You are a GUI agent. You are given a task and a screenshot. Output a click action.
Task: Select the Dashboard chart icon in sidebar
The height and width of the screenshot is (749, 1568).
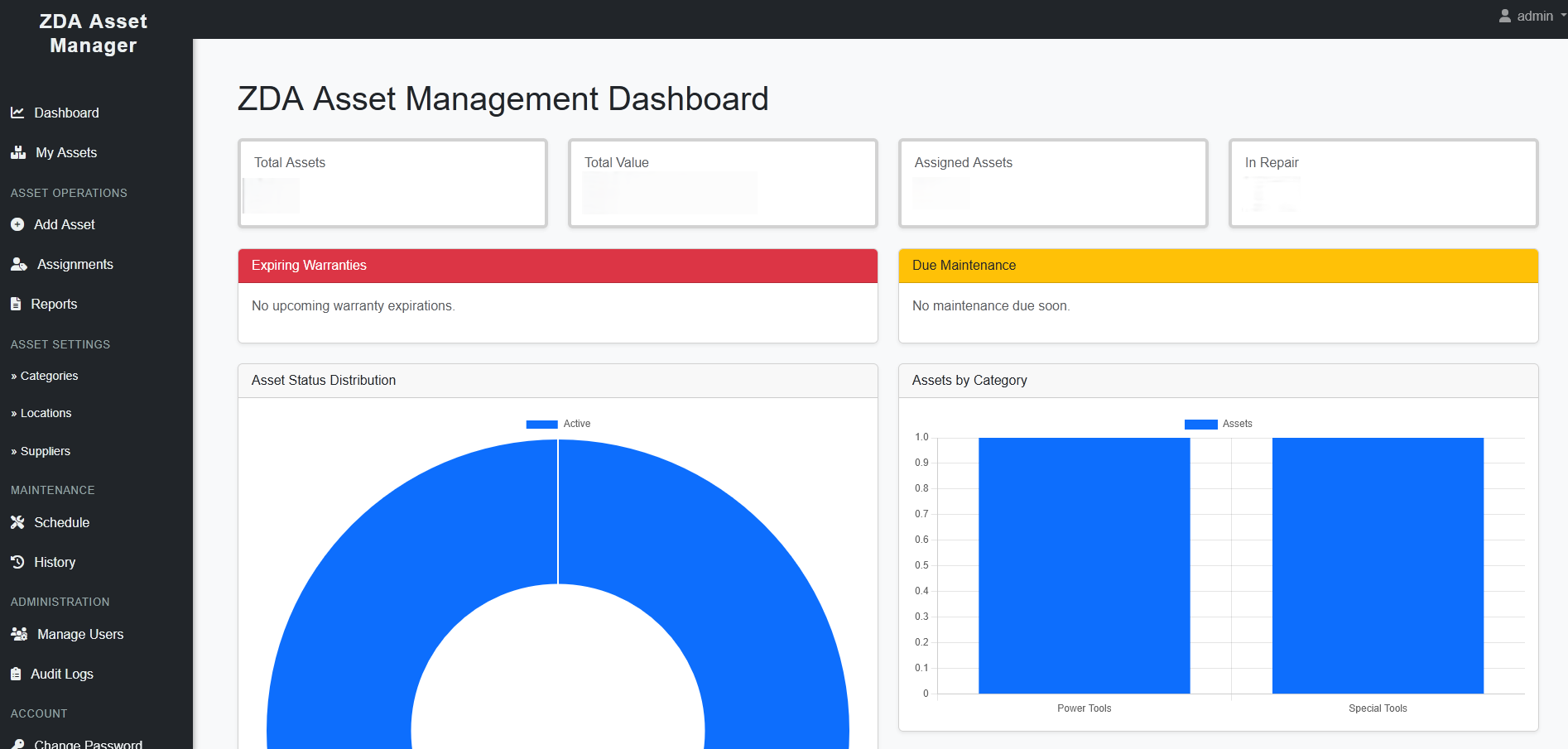18,113
